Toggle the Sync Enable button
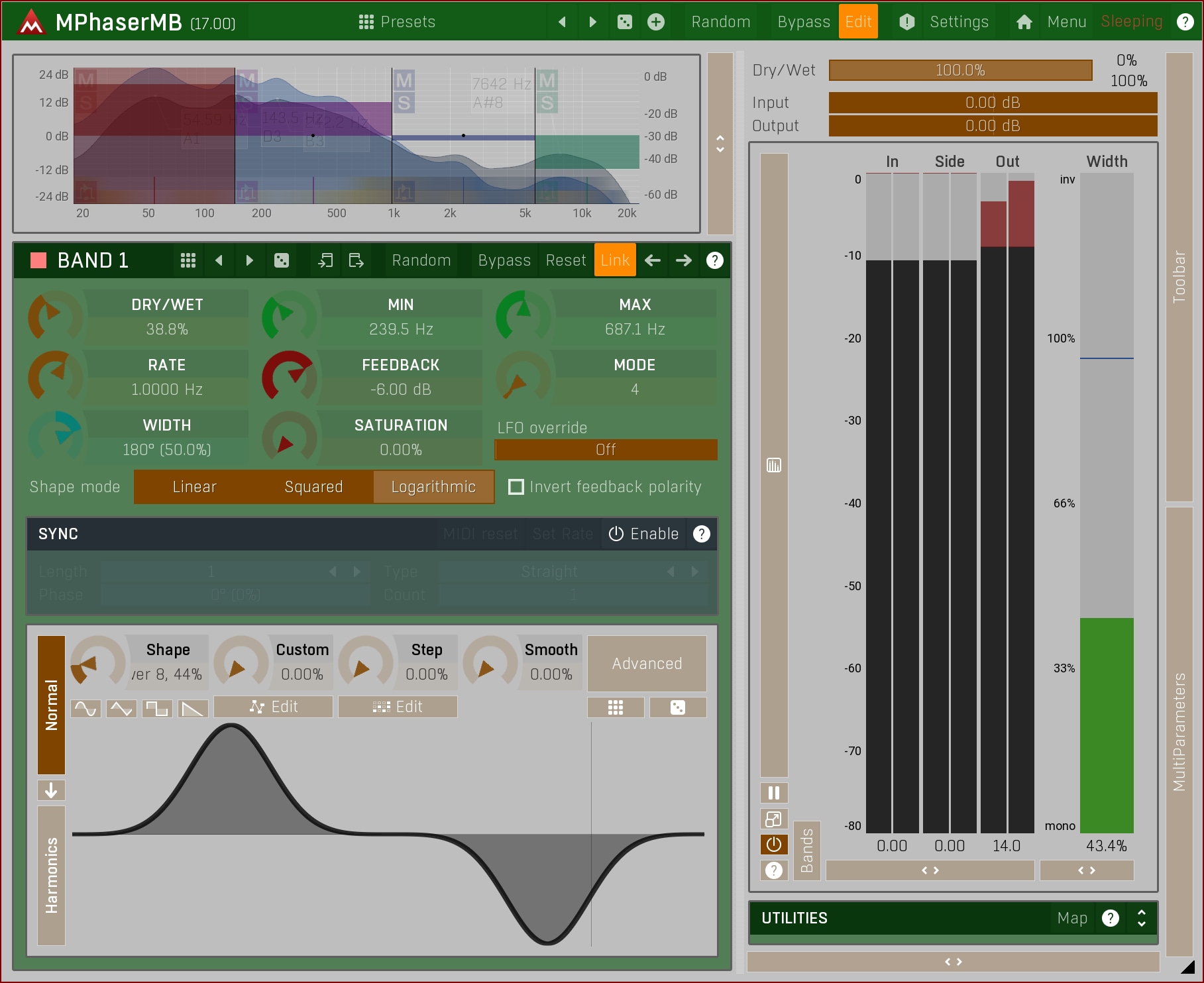Viewport: 1204px width, 983px height. [643, 534]
